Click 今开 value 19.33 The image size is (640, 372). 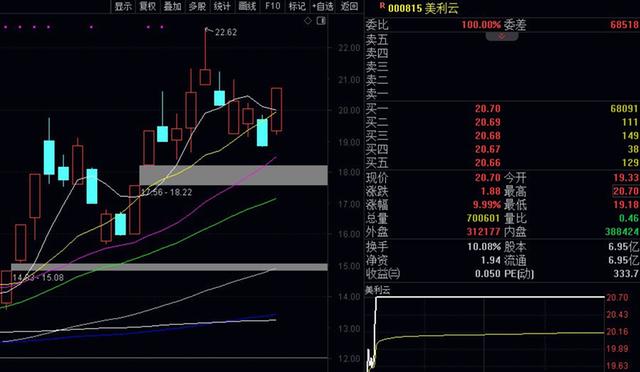click(x=626, y=178)
